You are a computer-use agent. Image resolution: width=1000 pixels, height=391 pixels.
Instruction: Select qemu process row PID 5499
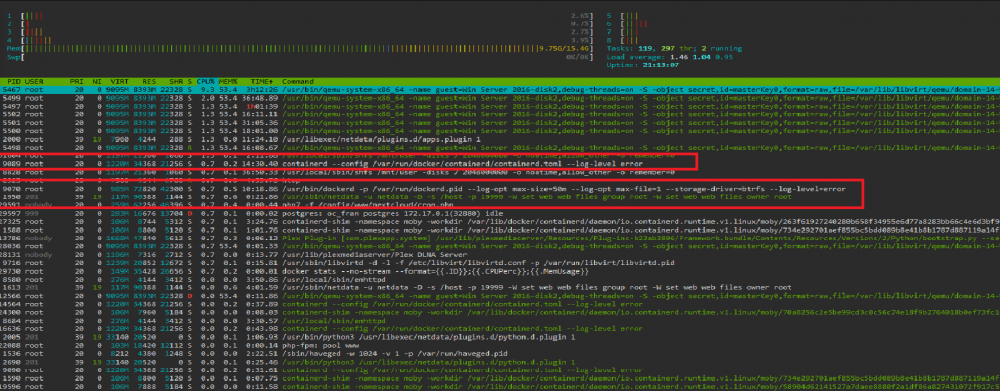coord(500,98)
